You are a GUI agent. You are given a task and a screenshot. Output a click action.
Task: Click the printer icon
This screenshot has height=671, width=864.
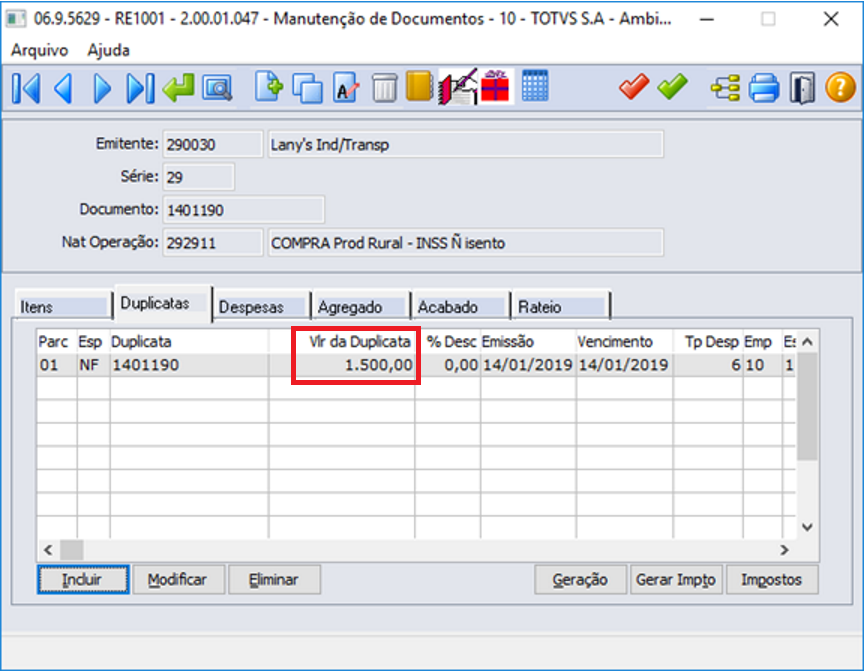pyautogui.click(x=764, y=88)
